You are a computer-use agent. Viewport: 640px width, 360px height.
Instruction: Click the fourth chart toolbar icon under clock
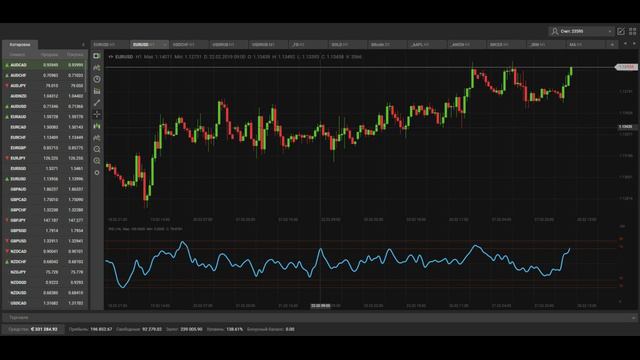coord(97,91)
